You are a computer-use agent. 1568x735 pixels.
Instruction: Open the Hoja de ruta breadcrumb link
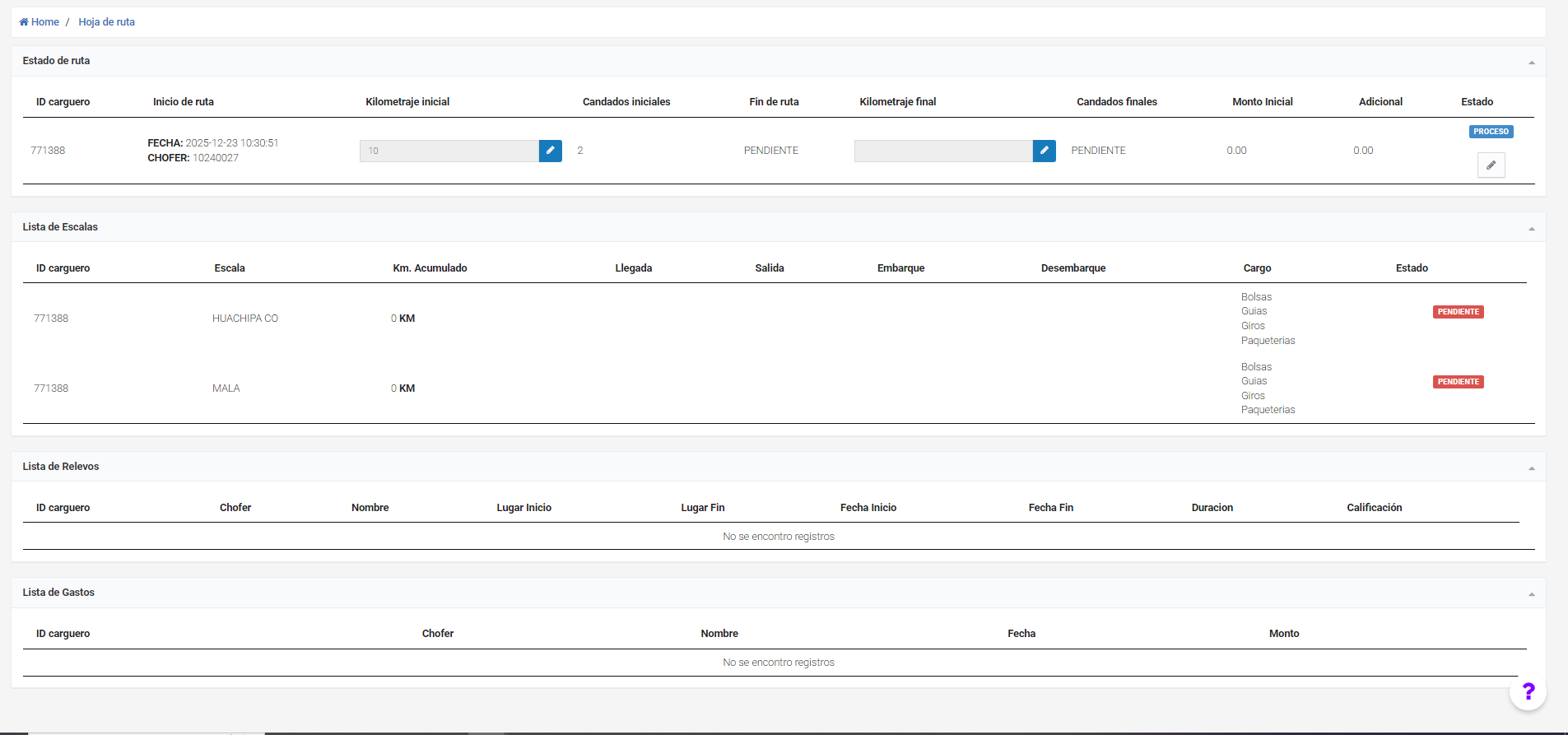tap(106, 22)
